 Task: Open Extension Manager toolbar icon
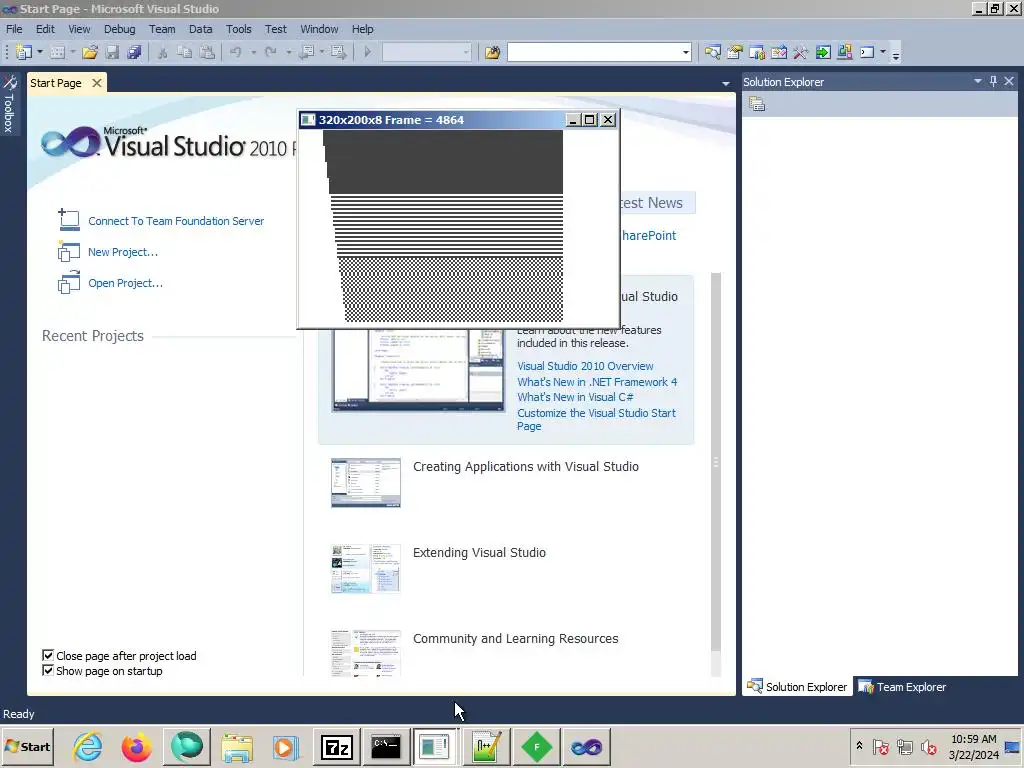coord(844,52)
